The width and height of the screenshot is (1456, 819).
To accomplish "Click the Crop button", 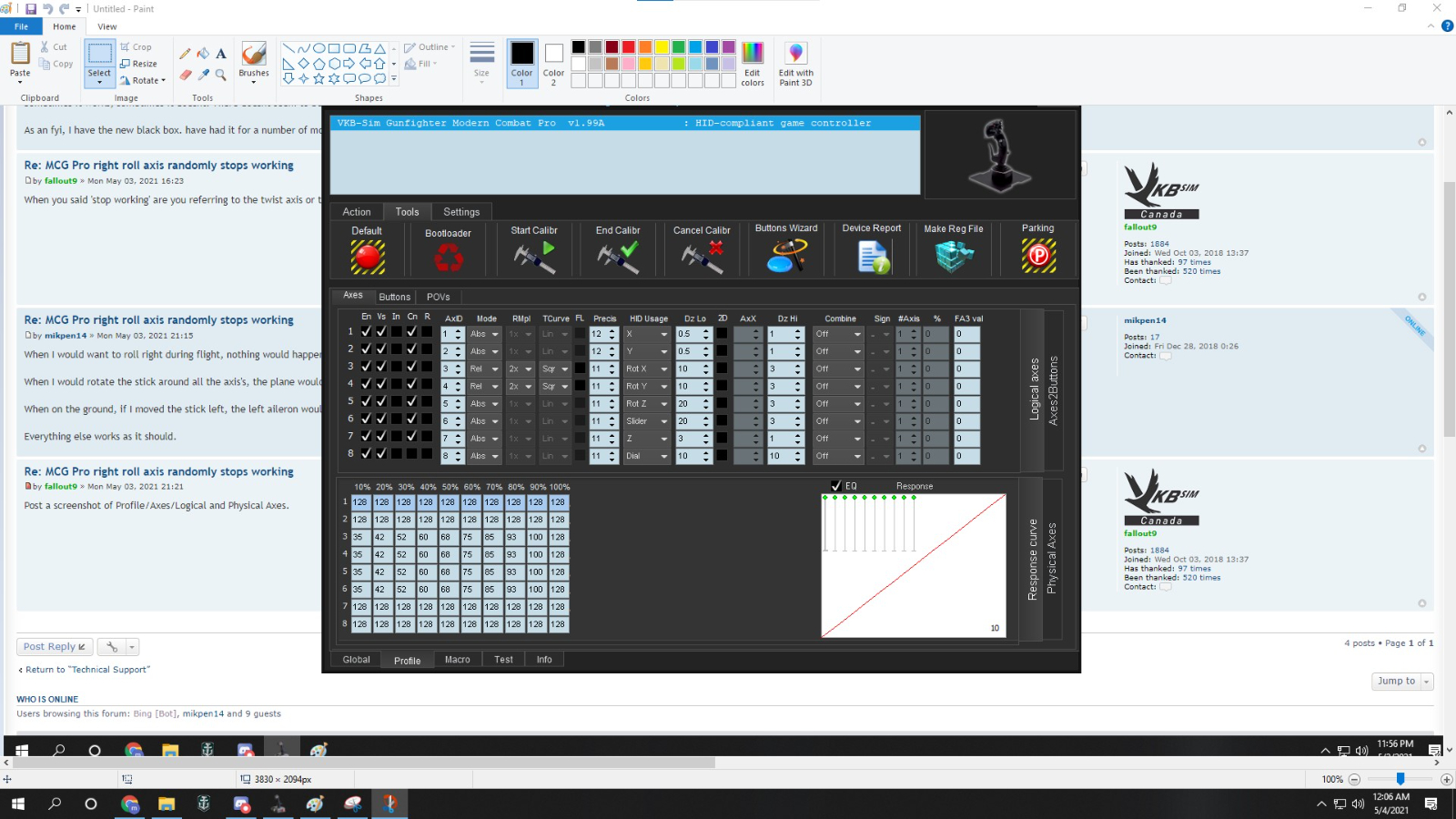I will tap(136, 47).
